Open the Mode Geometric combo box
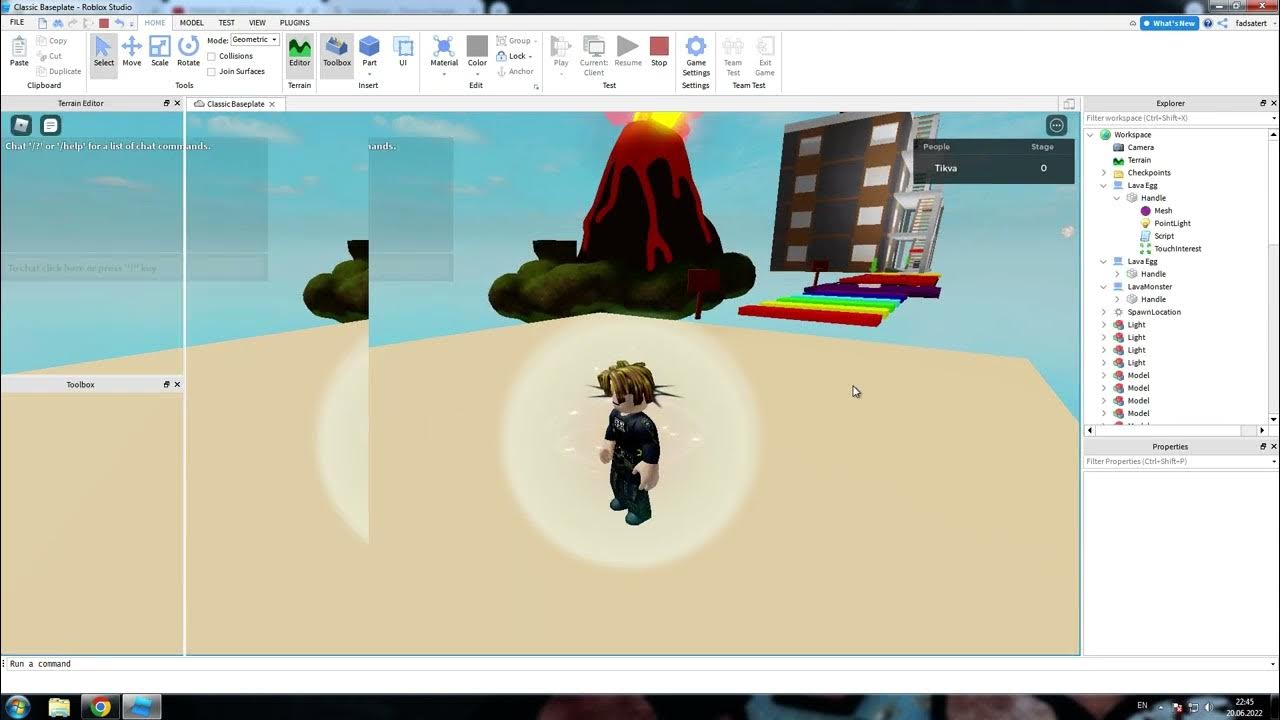This screenshot has width=1280, height=720. tap(255, 40)
